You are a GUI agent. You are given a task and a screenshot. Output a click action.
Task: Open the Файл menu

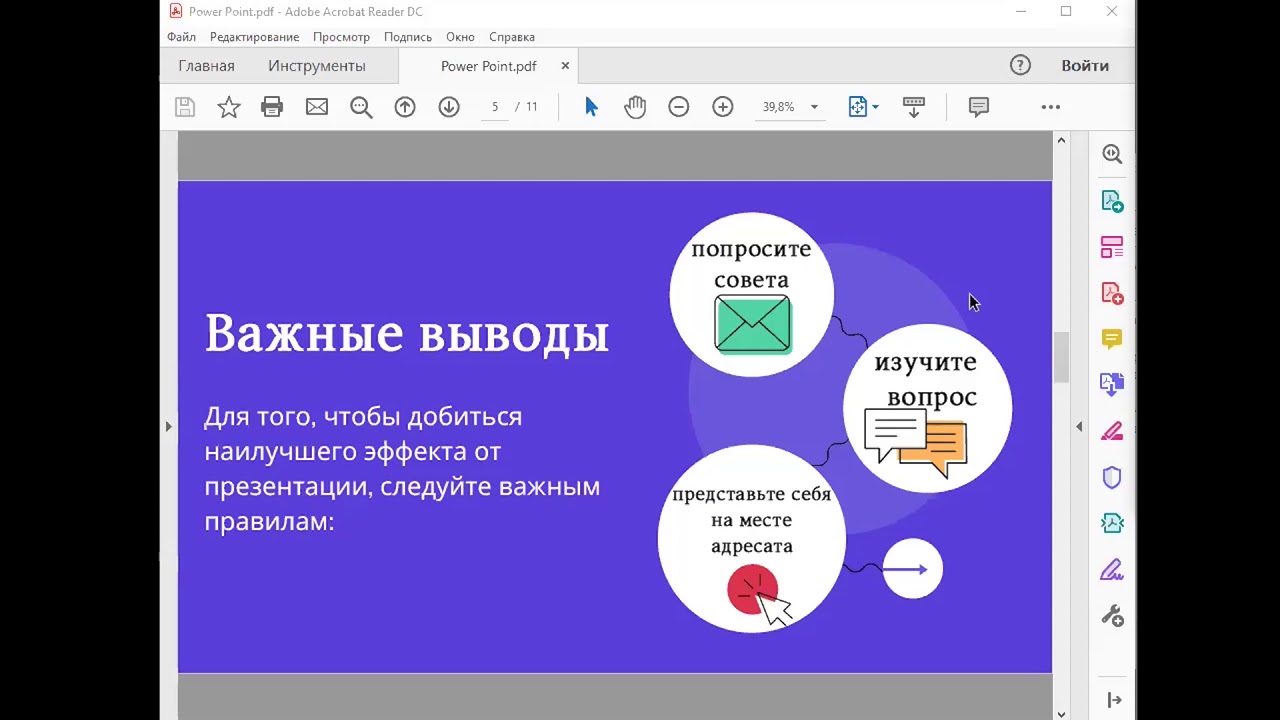[x=182, y=37]
